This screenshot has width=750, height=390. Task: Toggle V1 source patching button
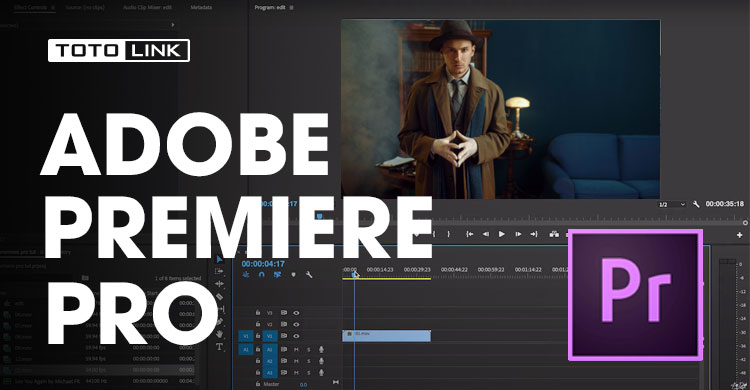[246, 336]
